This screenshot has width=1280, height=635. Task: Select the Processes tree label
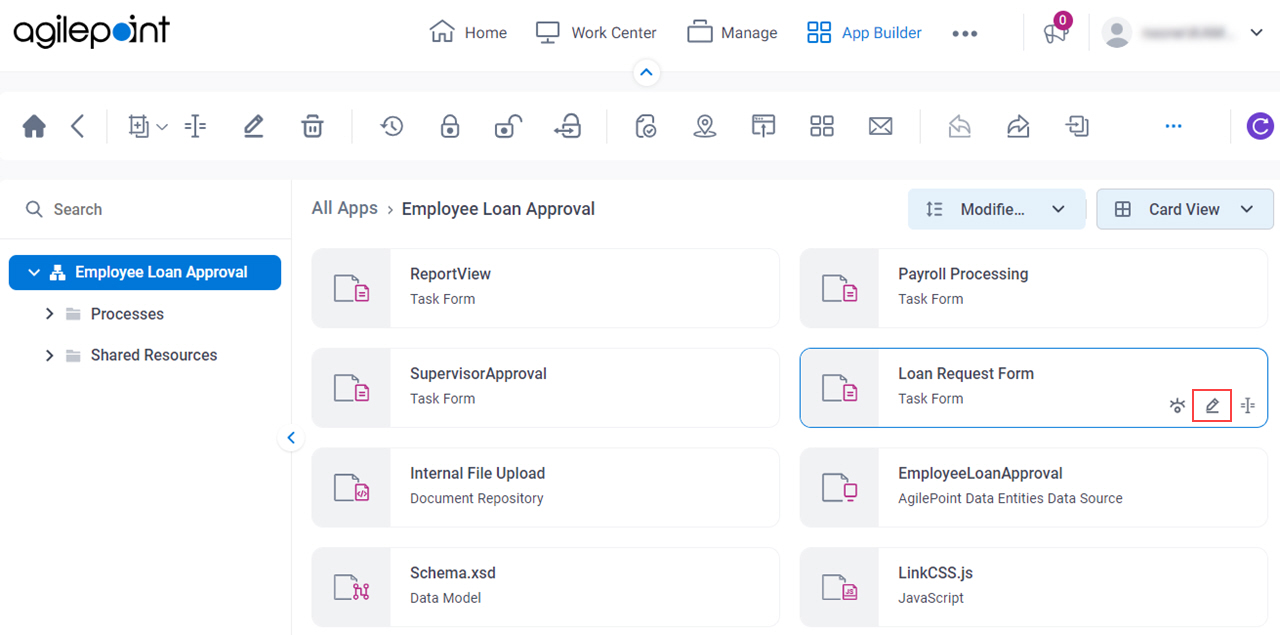pyautogui.click(x=127, y=314)
